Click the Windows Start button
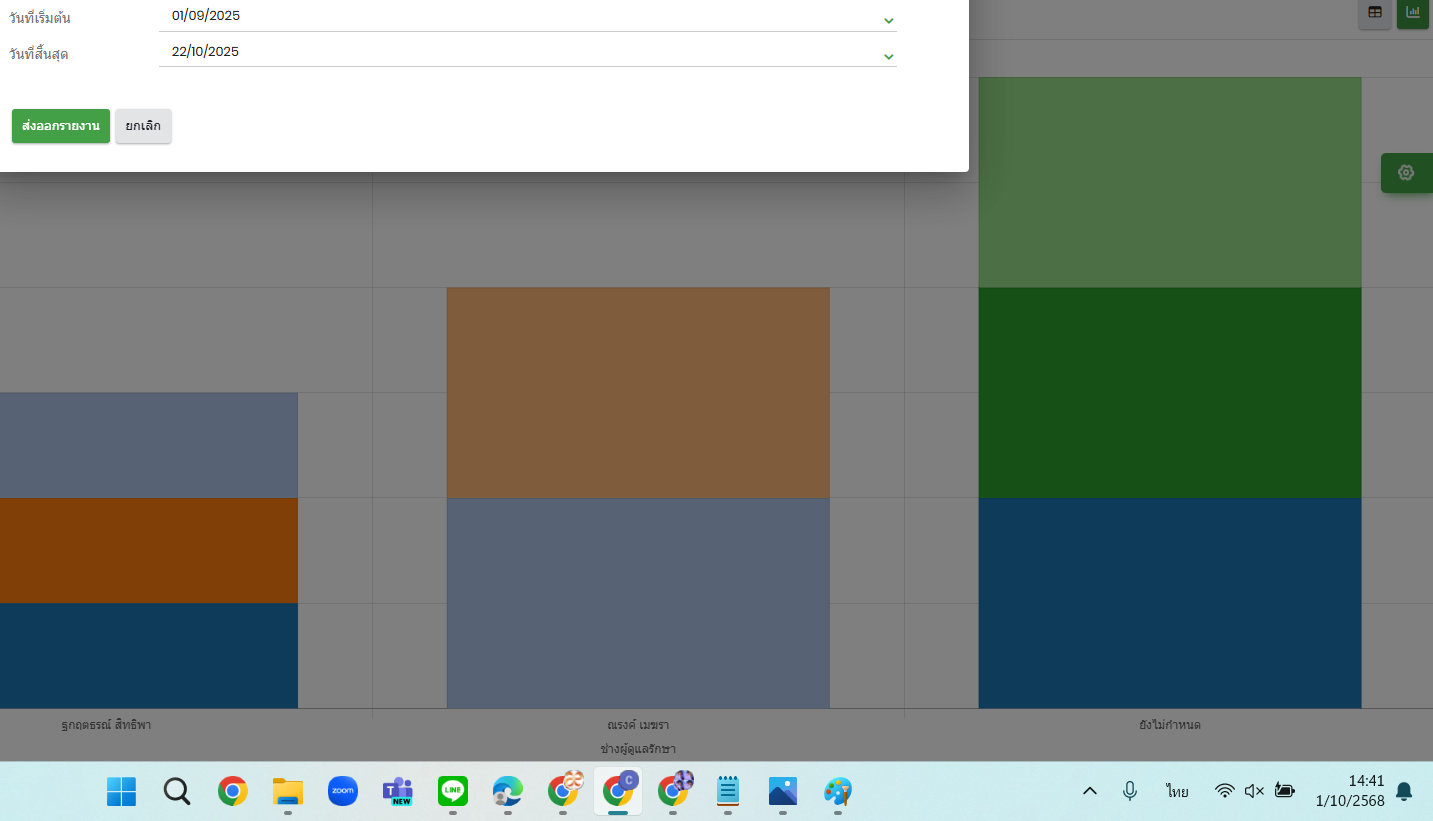Viewport: 1433px width, 821px height. pyautogui.click(x=122, y=791)
